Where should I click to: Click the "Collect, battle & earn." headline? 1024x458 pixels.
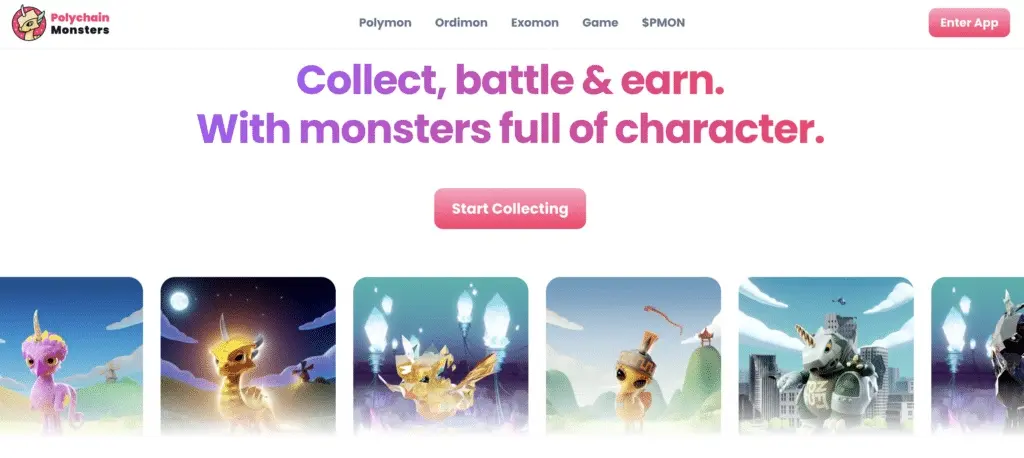pyautogui.click(x=510, y=80)
